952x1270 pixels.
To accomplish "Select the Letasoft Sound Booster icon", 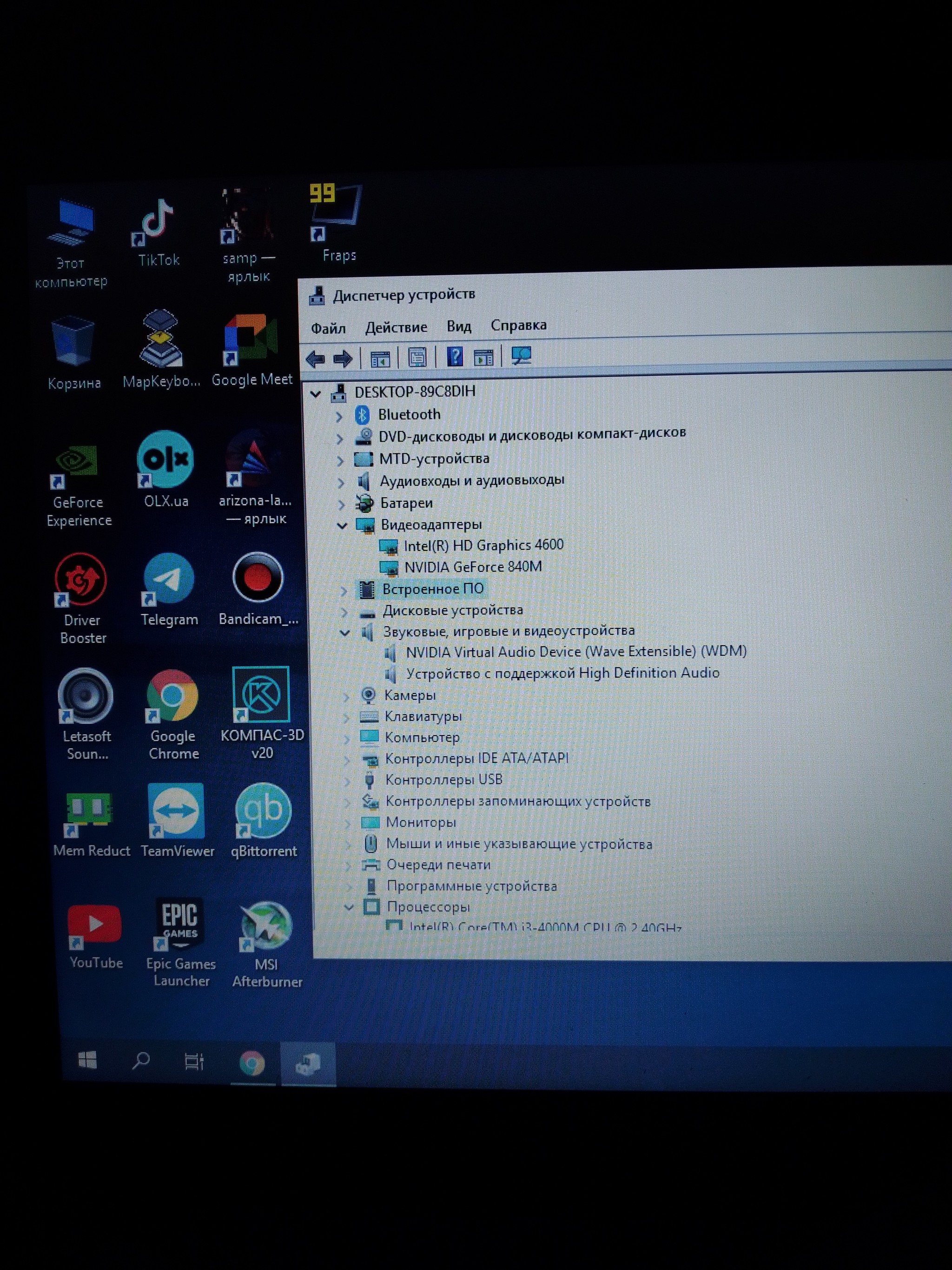I will (x=86, y=714).
